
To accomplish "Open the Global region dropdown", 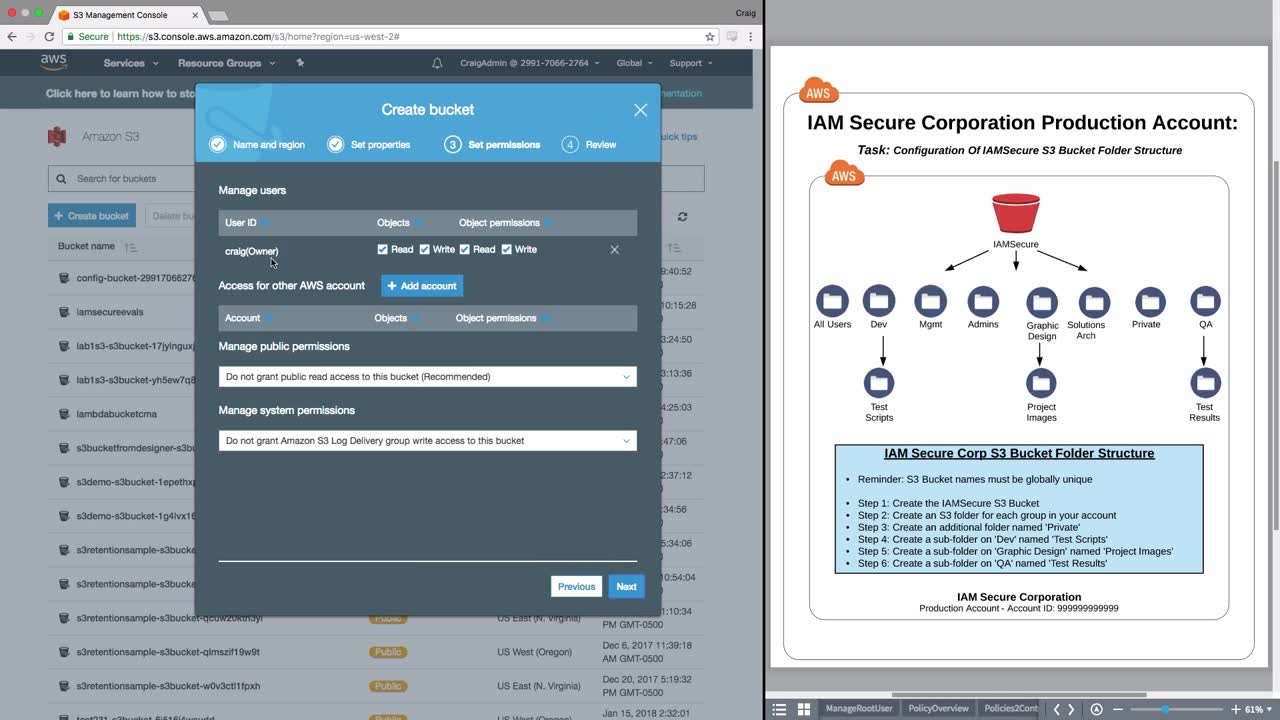I will 635,63.
